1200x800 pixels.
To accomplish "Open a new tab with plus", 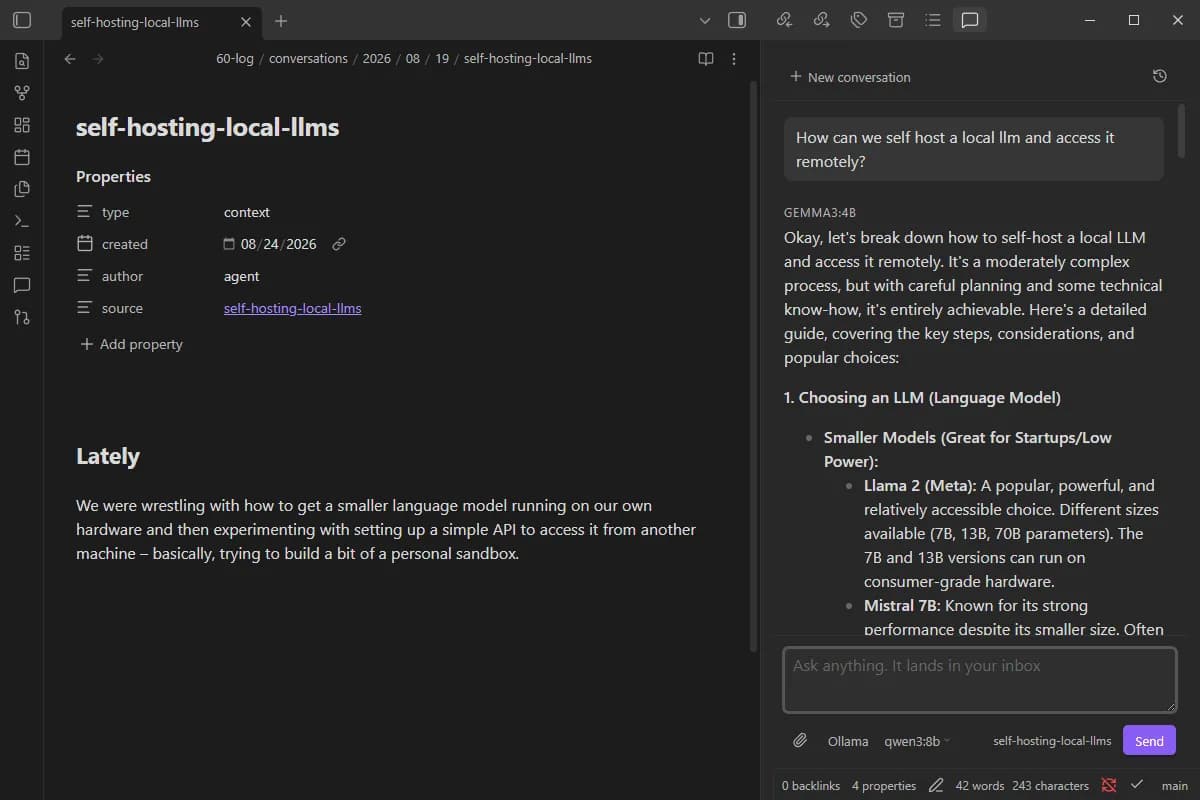I will tap(281, 21).
